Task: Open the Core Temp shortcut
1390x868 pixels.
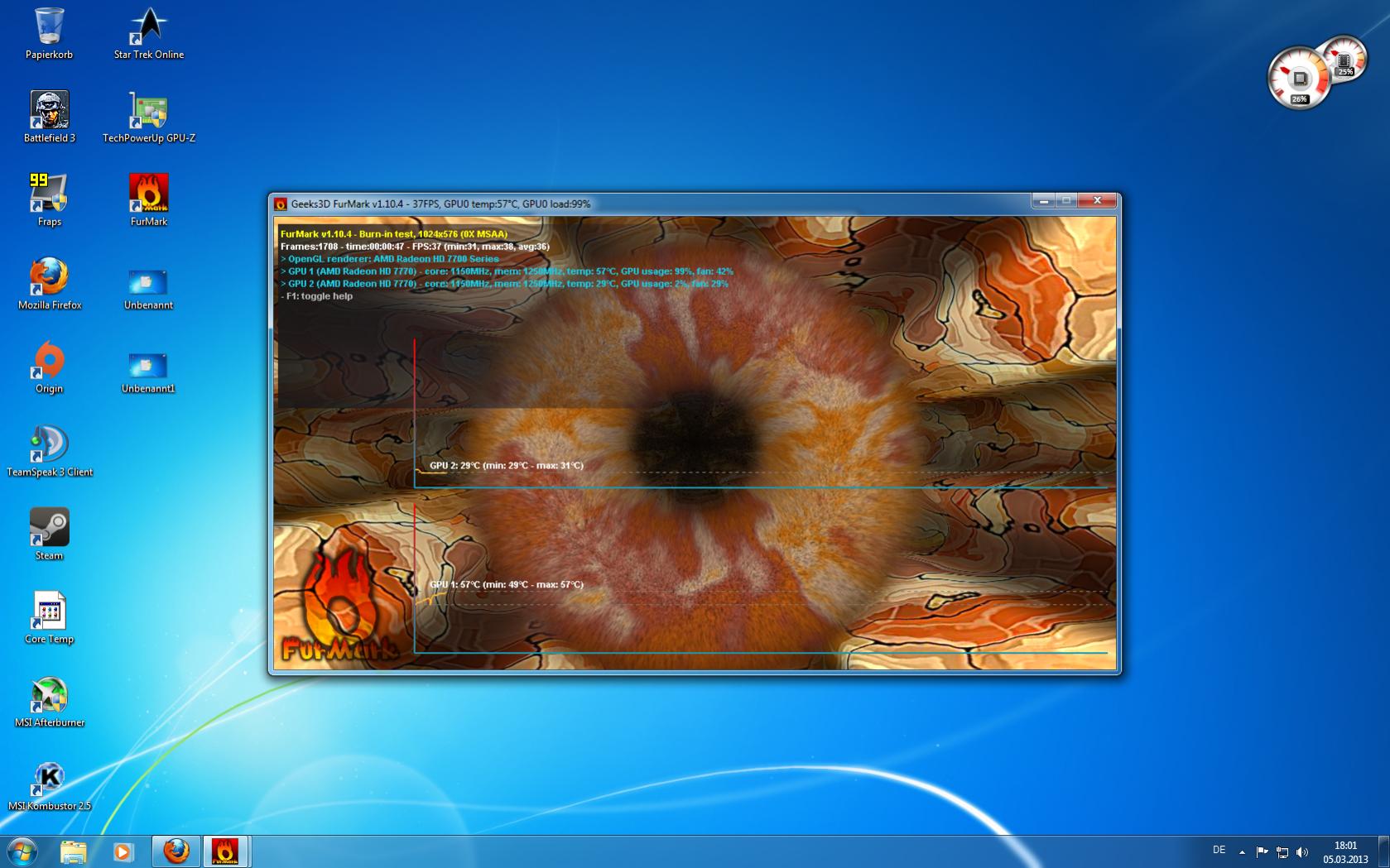Action: [49, 618]
